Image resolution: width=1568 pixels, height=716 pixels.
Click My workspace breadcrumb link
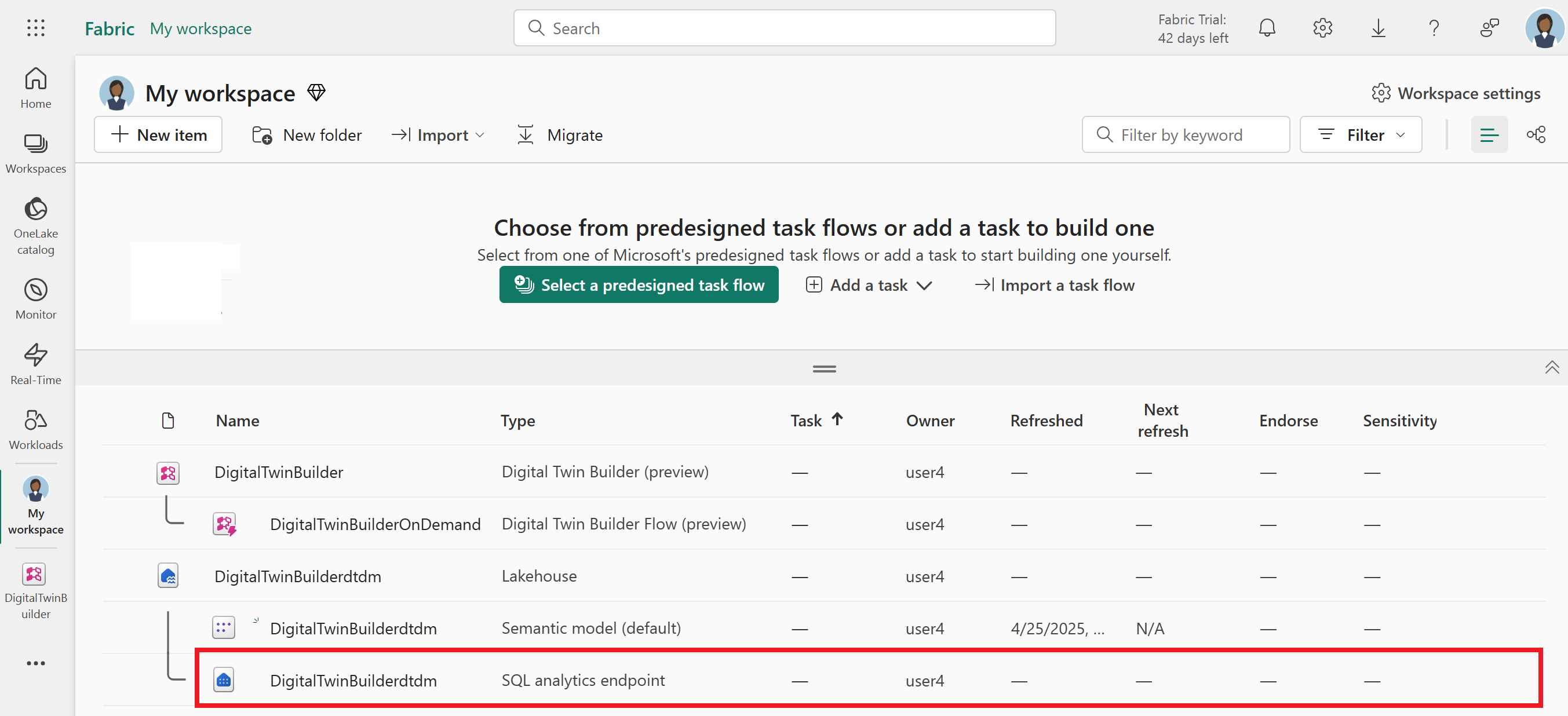point(200,28)
